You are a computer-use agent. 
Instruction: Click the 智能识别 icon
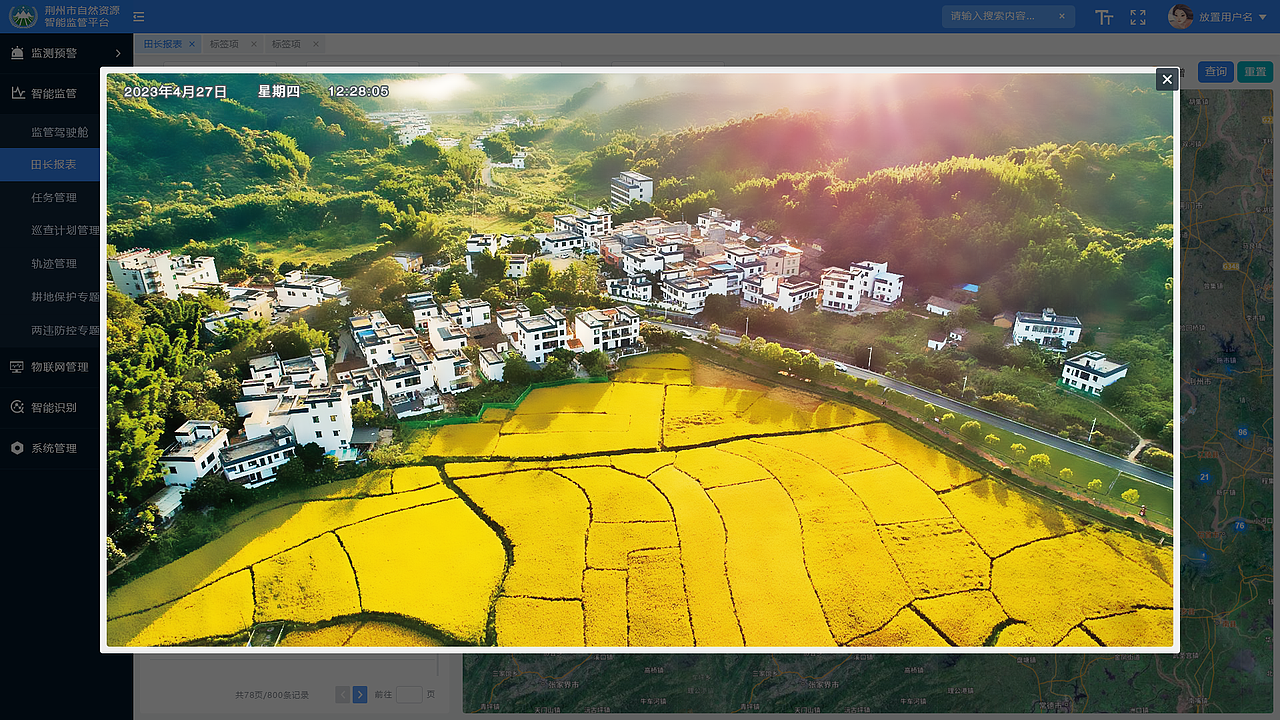pos(17,407)
